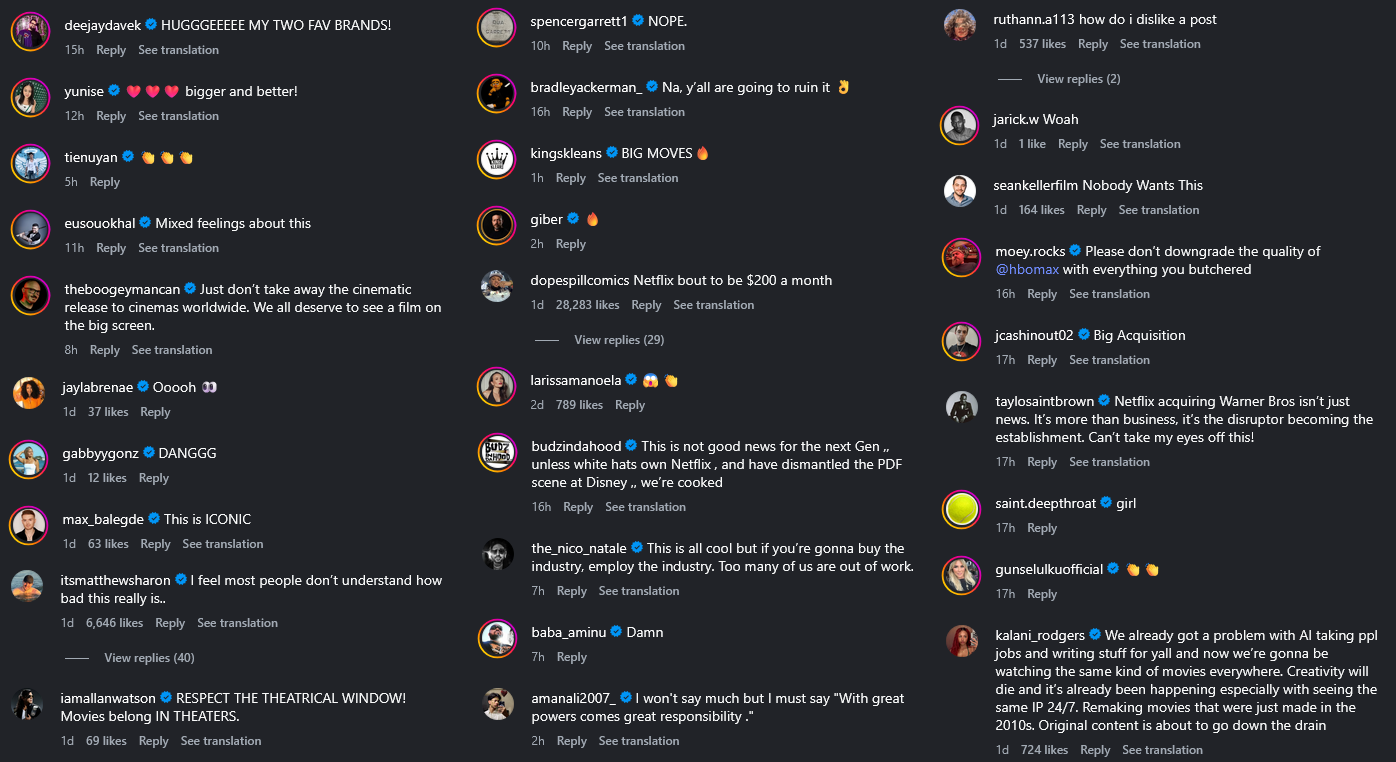Expand the 40 replies under itsmatthewsharon
This screenshot has width=1396, height=762.
[x=149, y=658]
